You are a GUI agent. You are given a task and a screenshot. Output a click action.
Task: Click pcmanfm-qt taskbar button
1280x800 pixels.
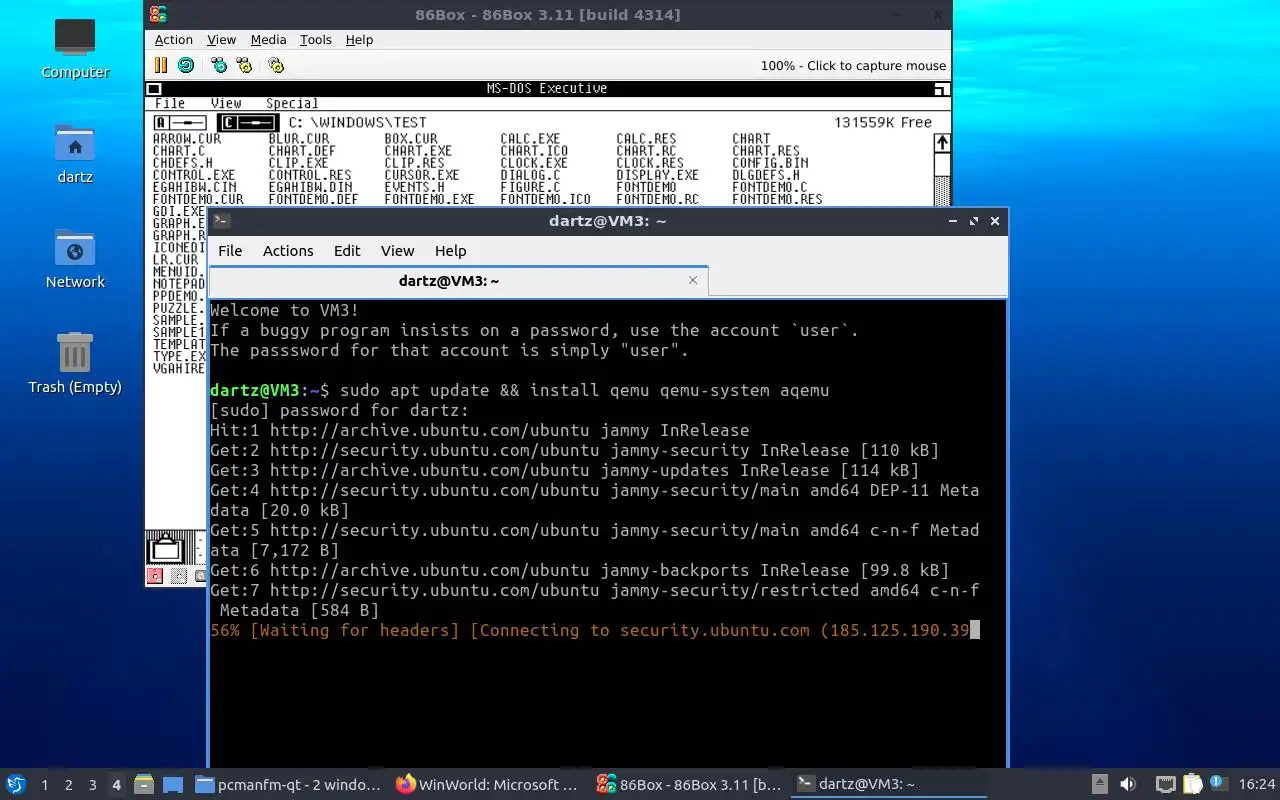point(289,785)
